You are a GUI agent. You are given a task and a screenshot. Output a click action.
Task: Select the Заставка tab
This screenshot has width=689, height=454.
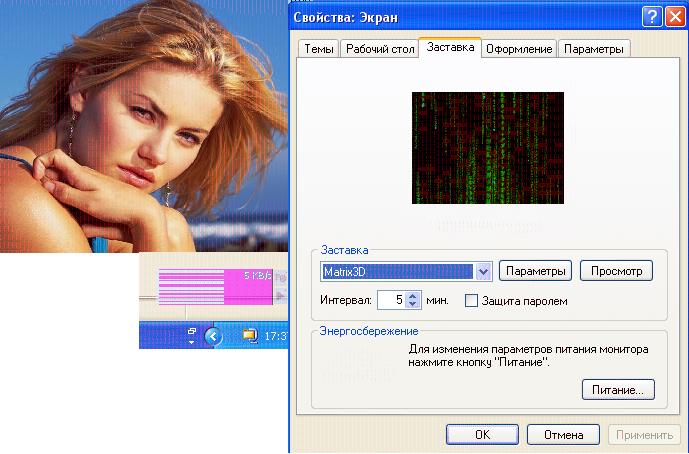450,47
